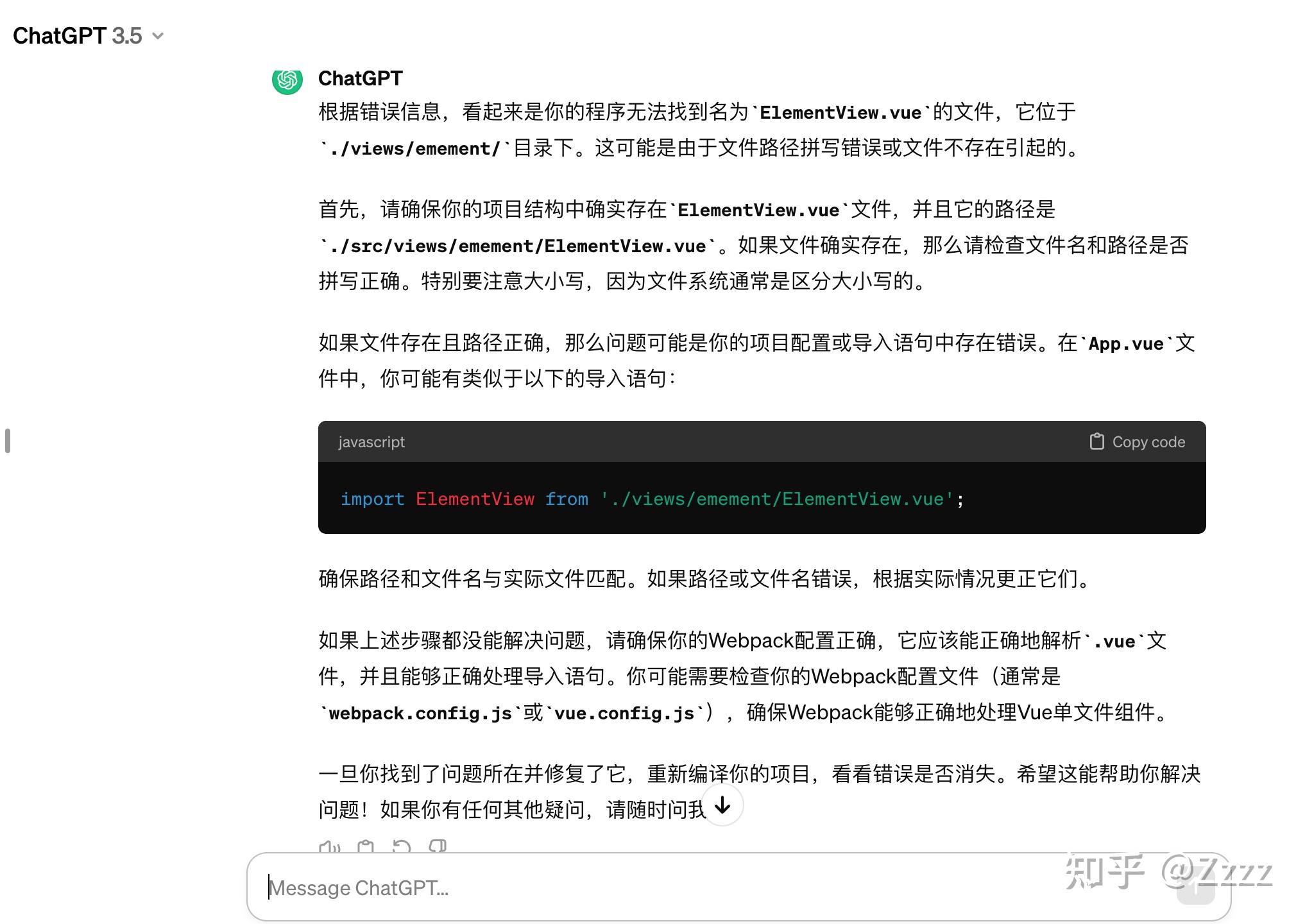The width and height of the screenshot is (1305, 924).
Task: Click the regenerate response icon
Action: coord(400,847)
